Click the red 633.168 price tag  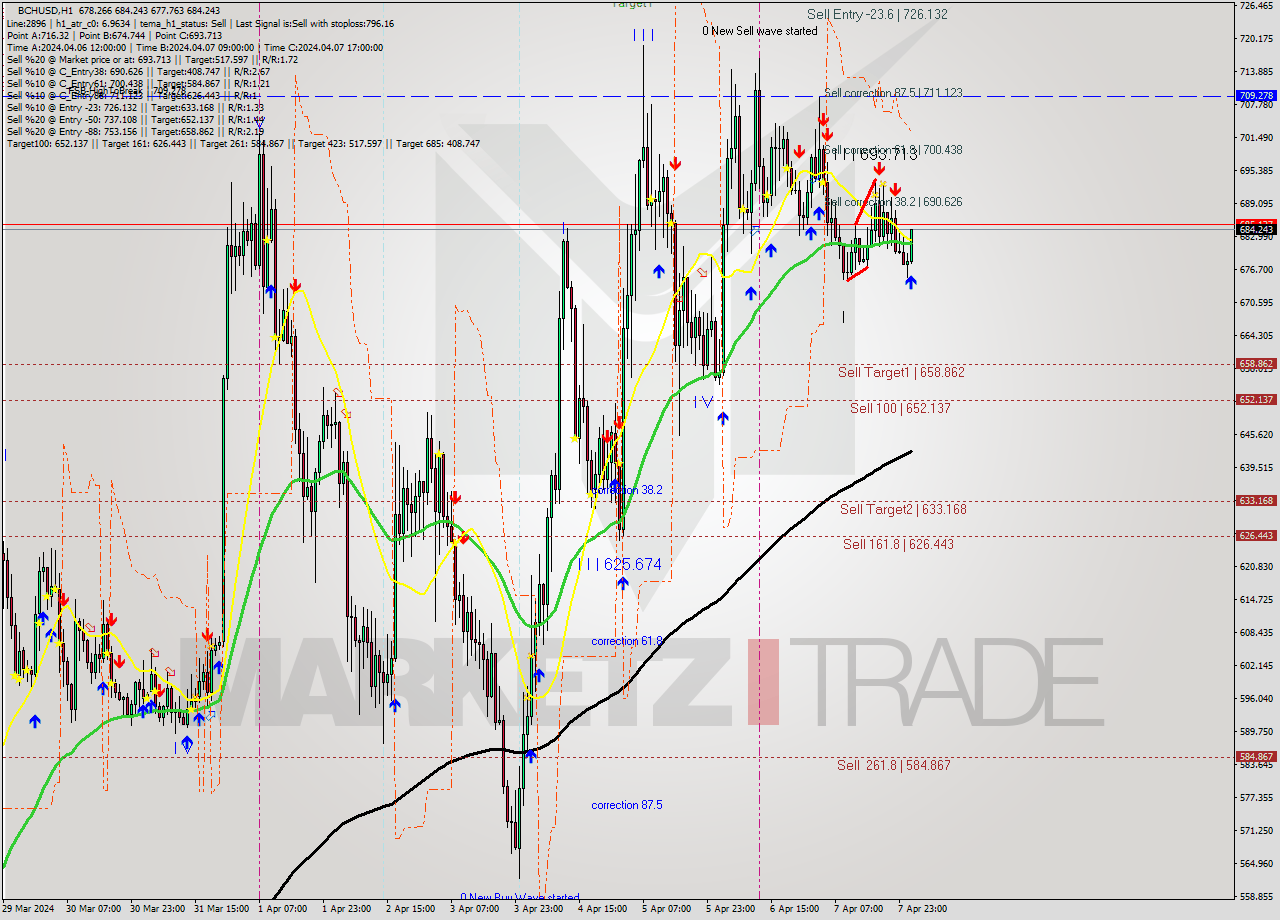[x=1256, y=500]
